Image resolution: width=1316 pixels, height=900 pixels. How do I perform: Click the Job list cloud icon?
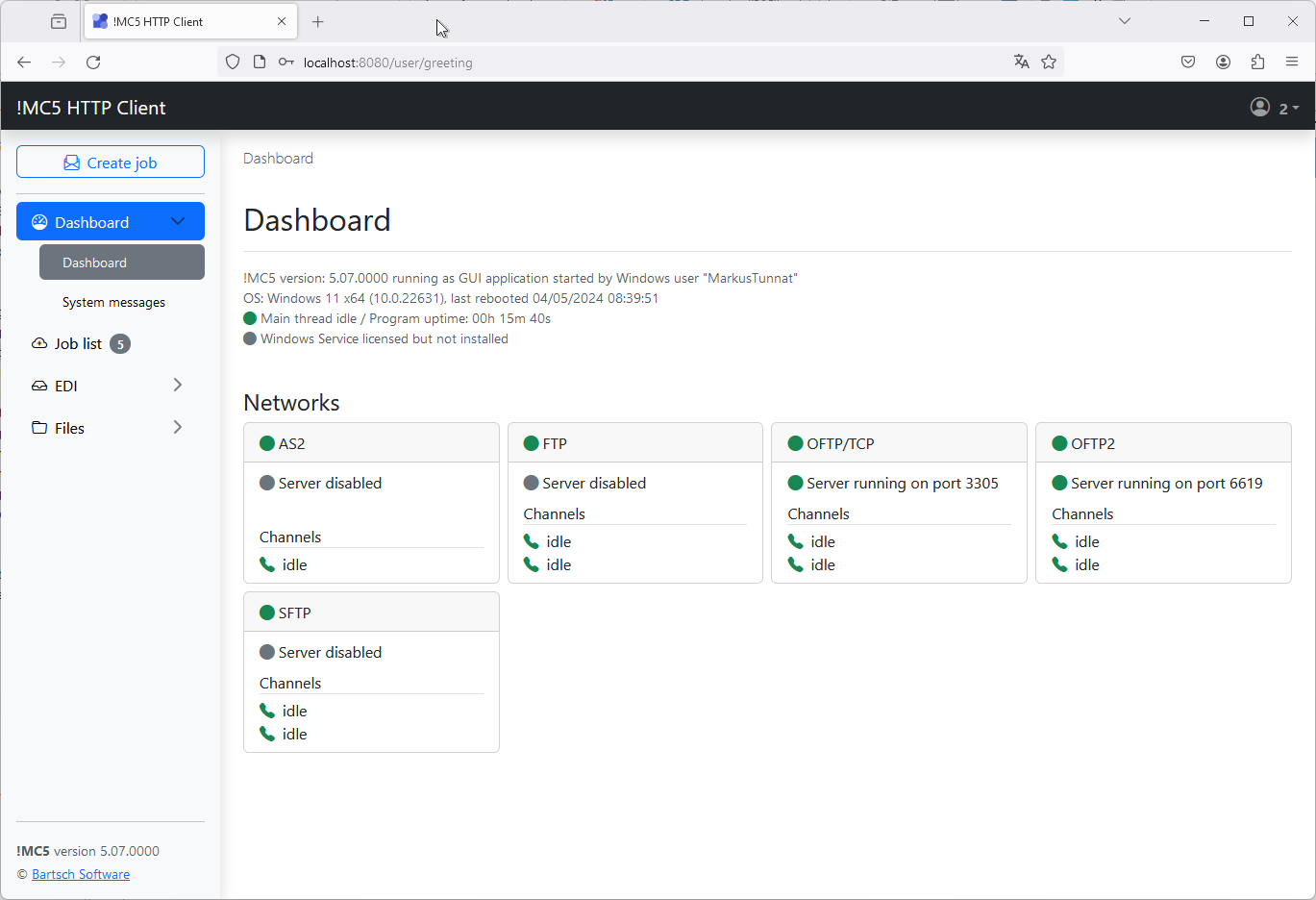[x=39, y=343]
